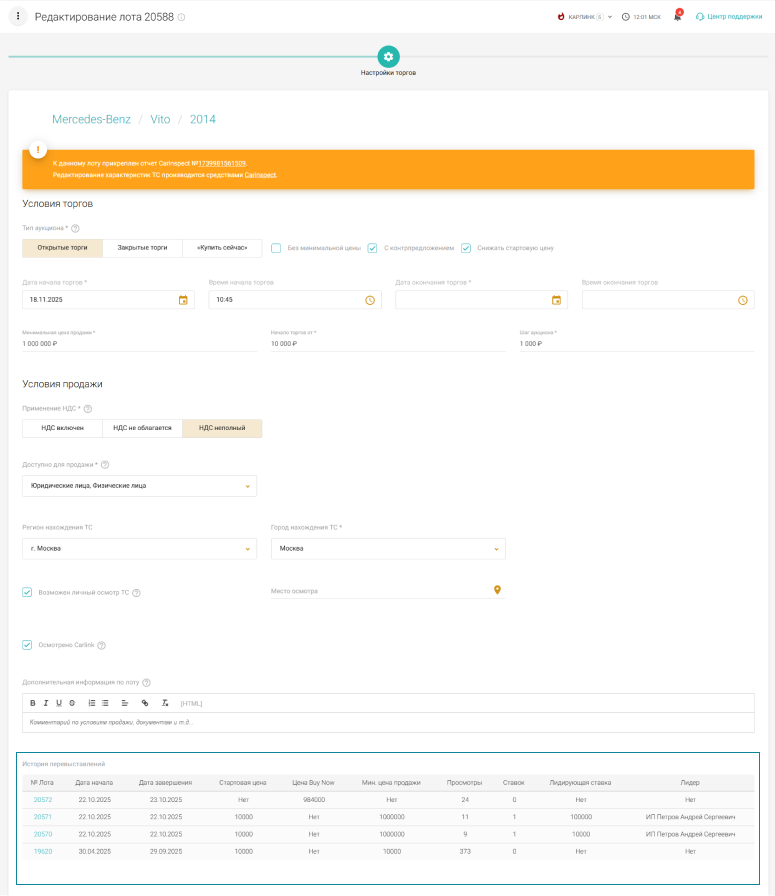This screenshot has width=775, height=896.
Task: Insert link via editor toolbar icon
Action: click(145, 703)
